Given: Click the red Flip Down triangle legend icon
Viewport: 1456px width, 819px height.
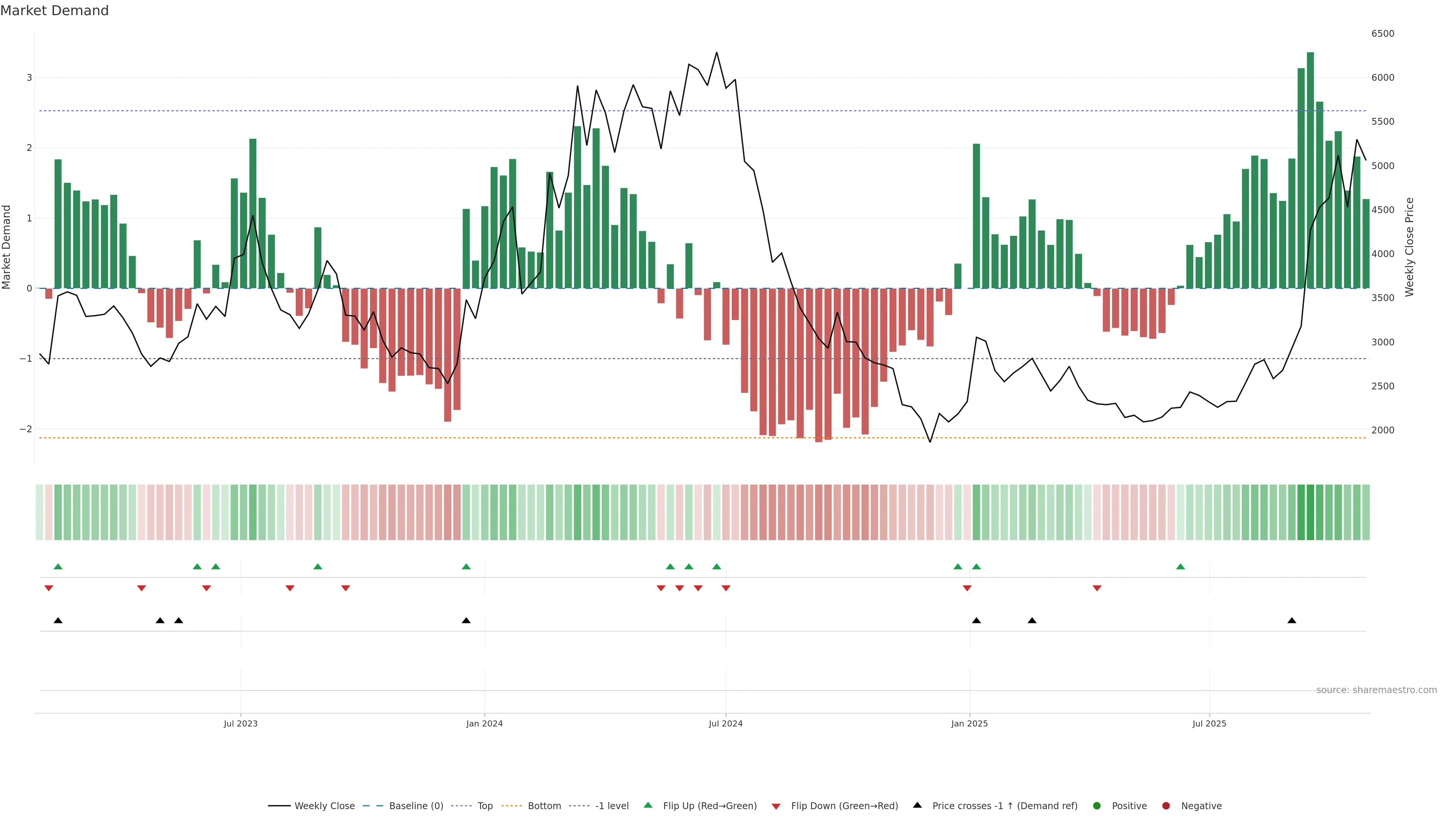Looking at the screenshot, I should 776,806.
